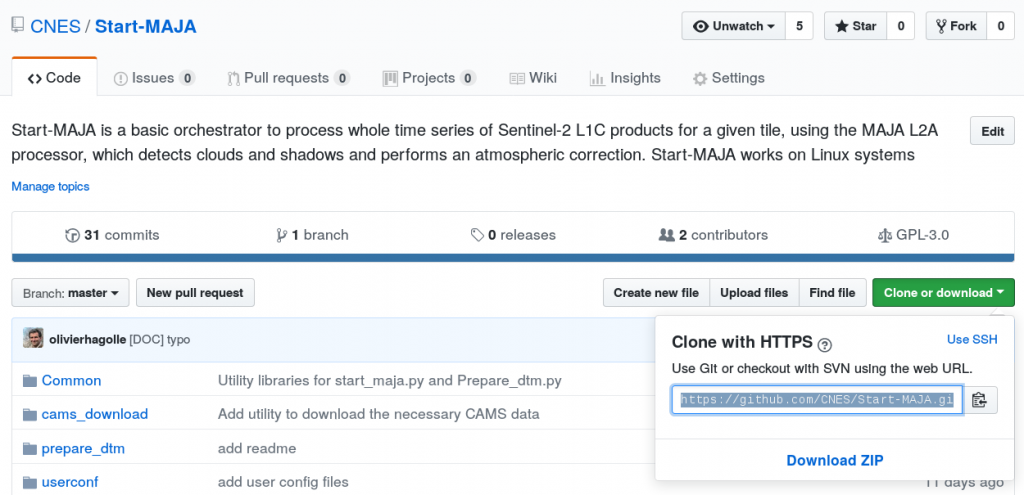Open the Start-MAJA repository link
Screen dimensions: 1024x495
point(146,27)
